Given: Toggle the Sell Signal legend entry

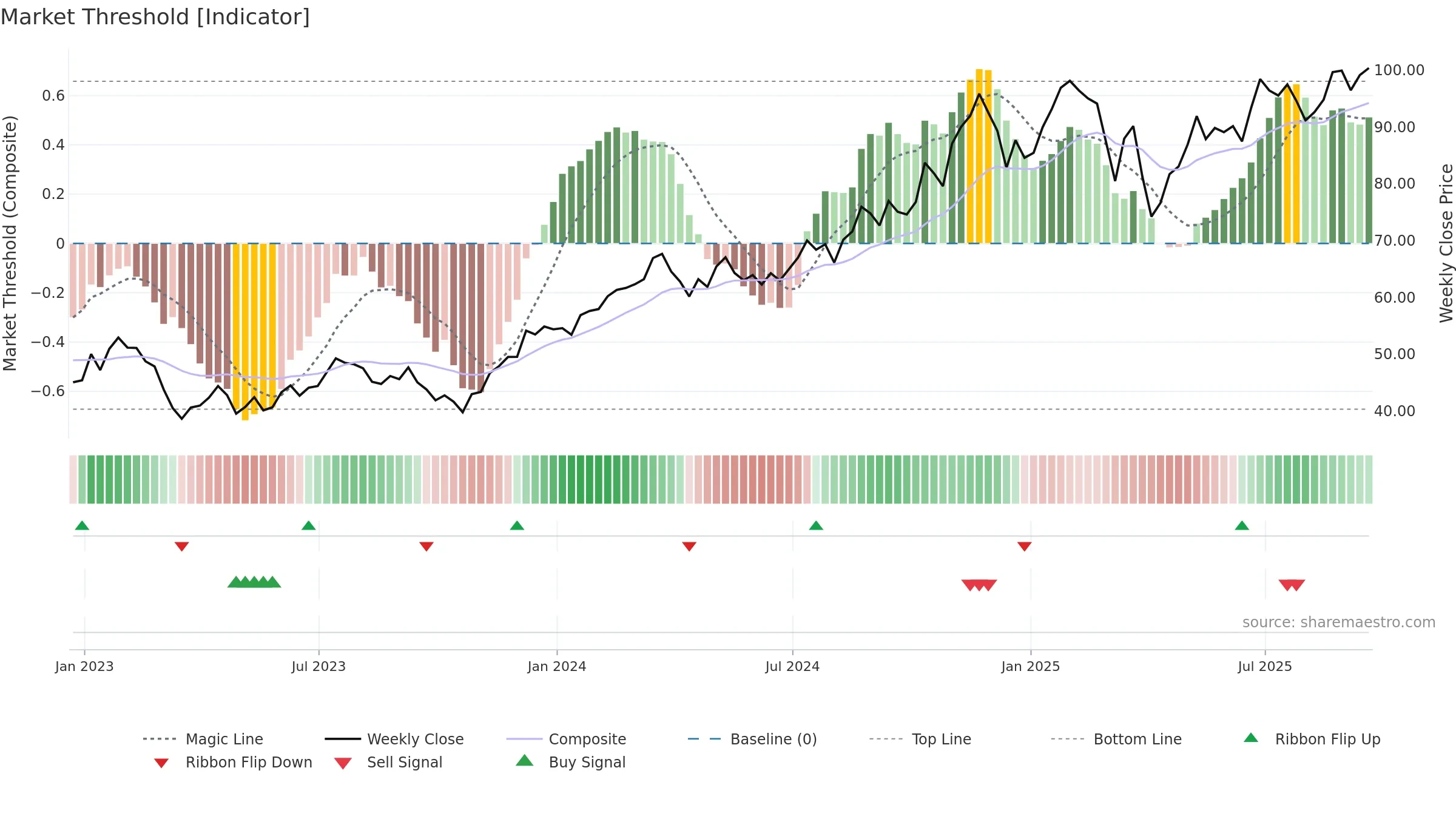Looking at the screenshot, I should pos(388,762).
